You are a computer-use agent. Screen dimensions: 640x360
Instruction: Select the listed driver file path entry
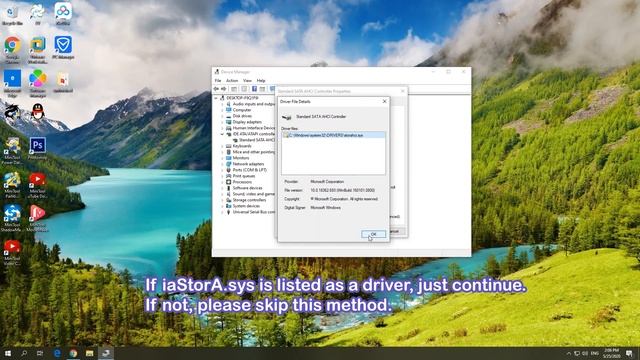333,135
